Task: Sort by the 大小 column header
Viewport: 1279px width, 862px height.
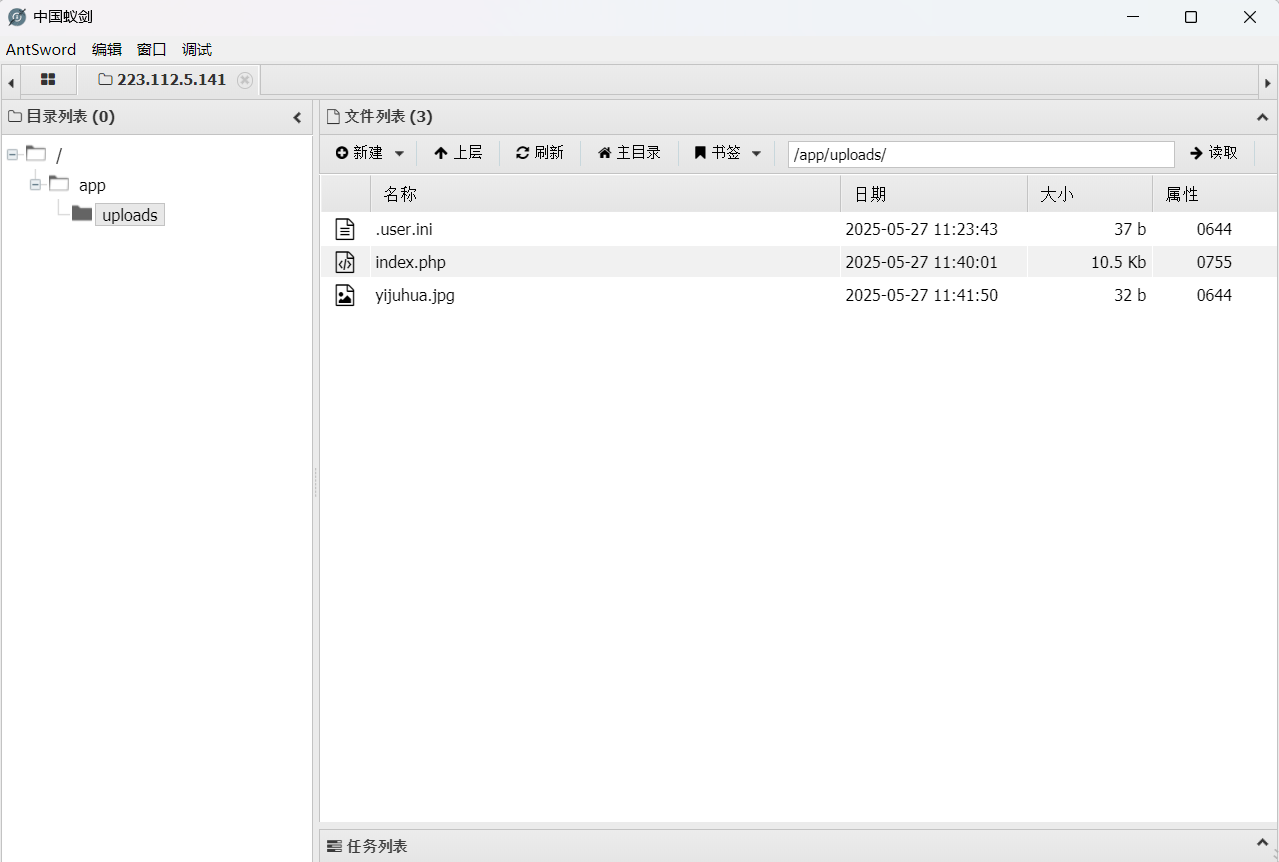Action: tap(1090, 194)
